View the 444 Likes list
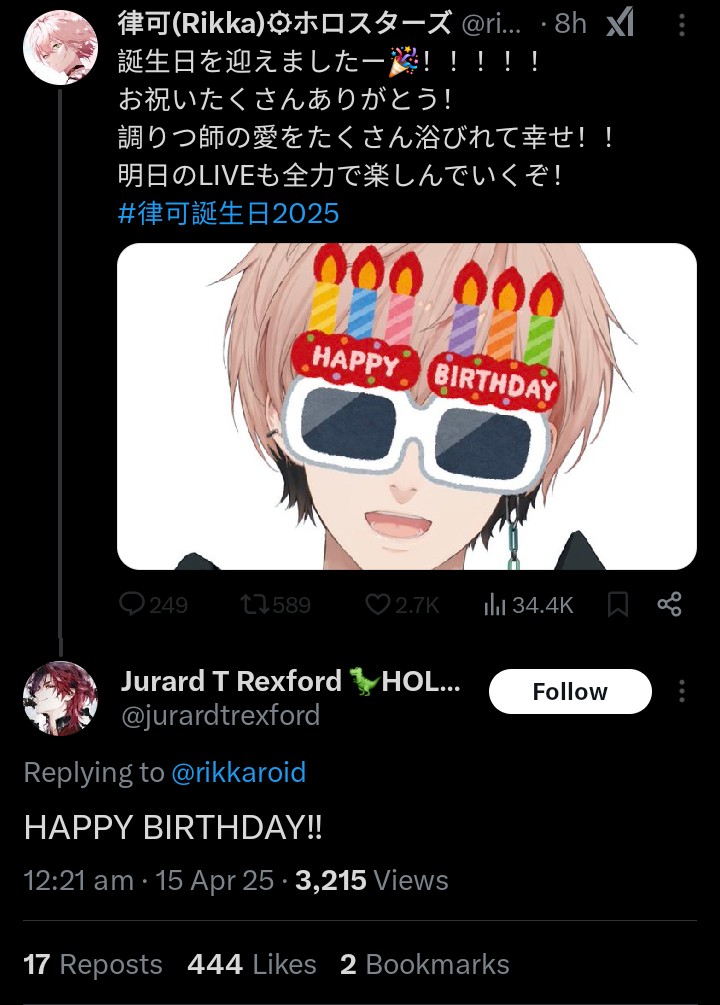The image size is (720, 1005). point(251,965)
